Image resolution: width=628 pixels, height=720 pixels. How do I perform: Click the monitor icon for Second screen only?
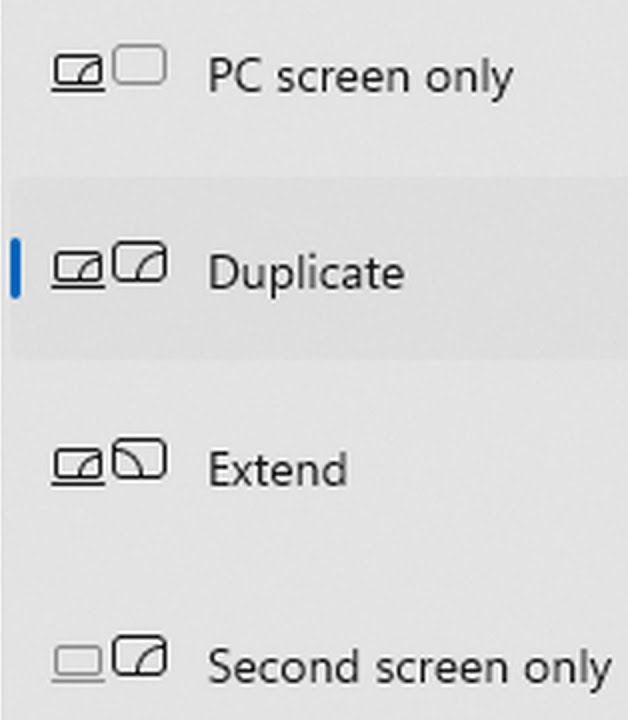click(139, 655)
